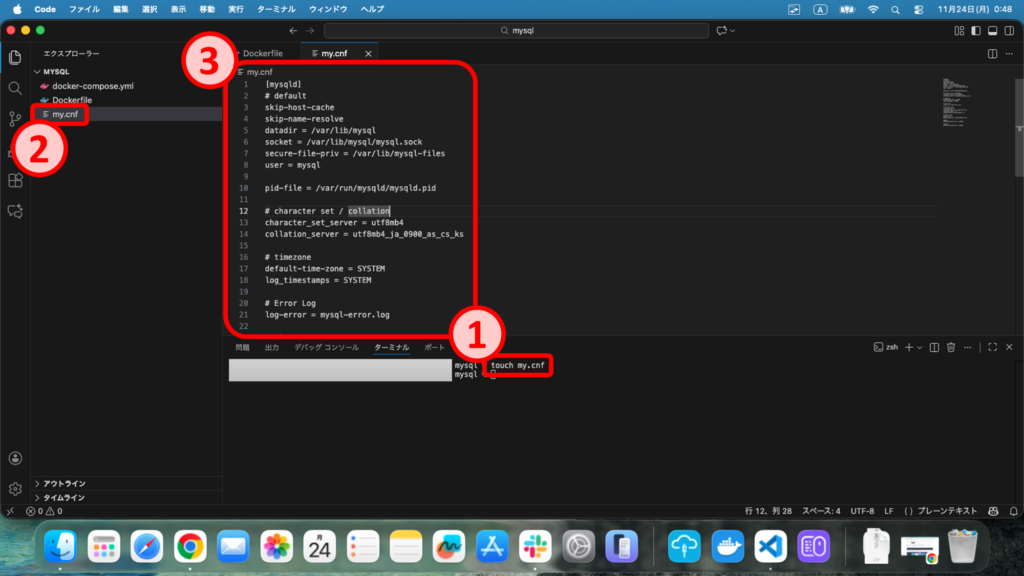The image size is (1024, 576).
Task: Click the Accounts icon in activity bar
Action: tap(15, 459)
